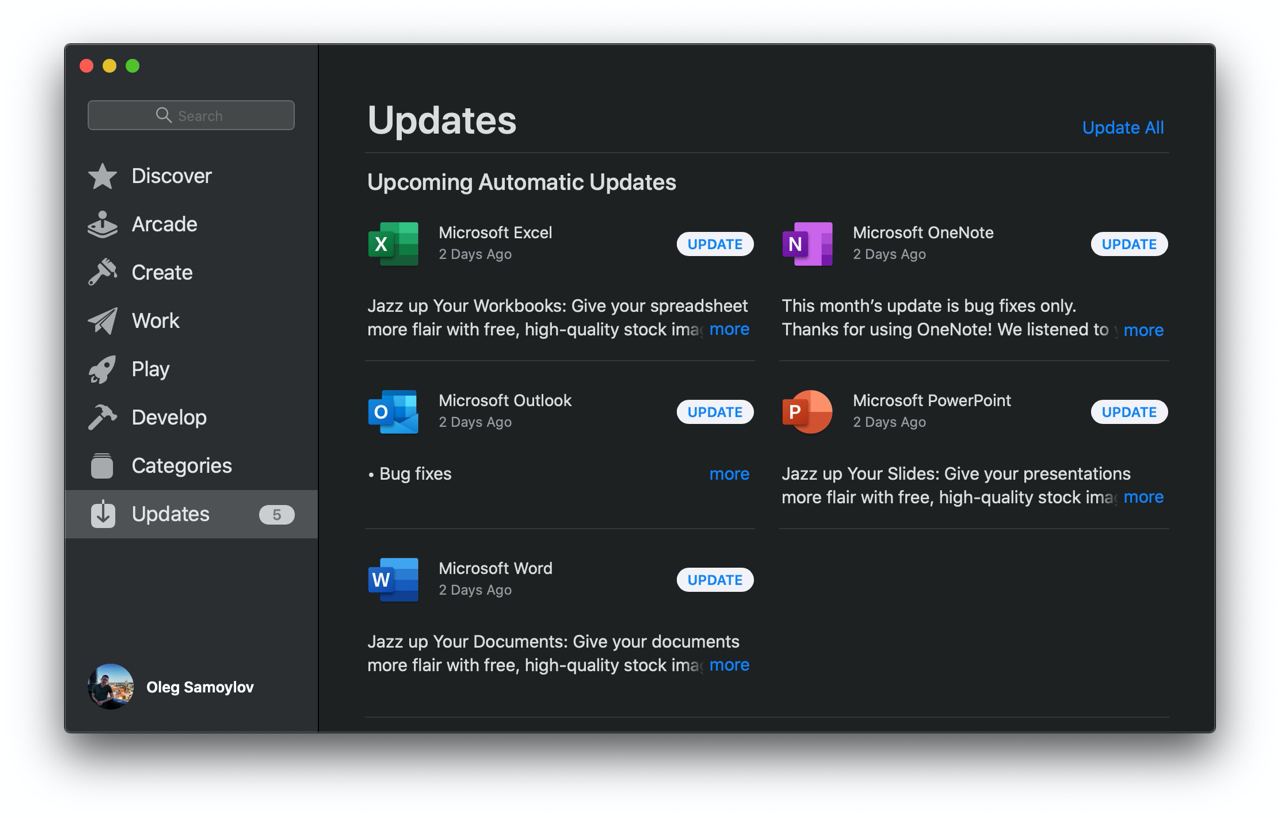Open the Microsoft Outlook app icon

tap(393, 412)
